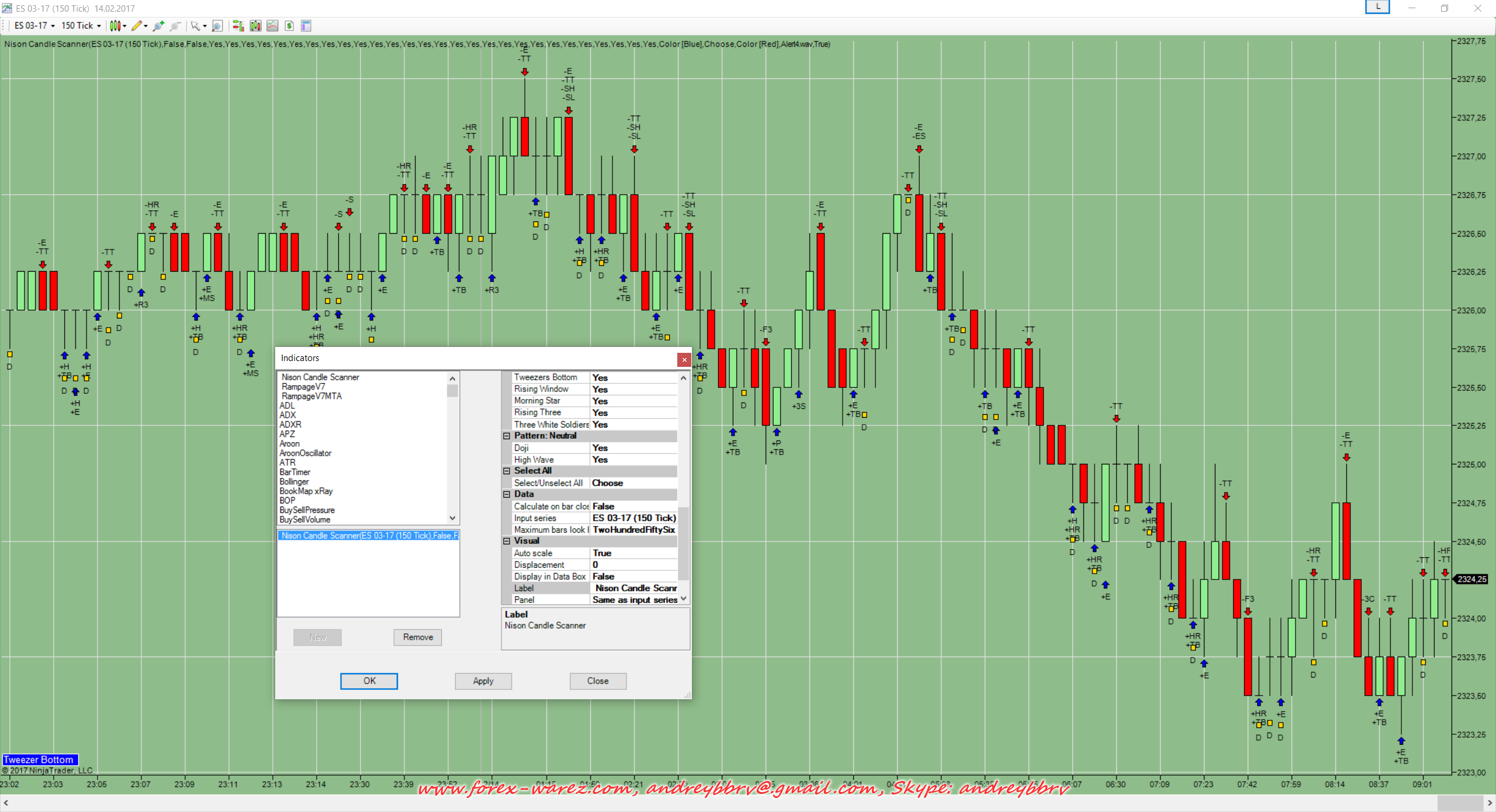Viewport: 1496px width, 812px height.
Task: Open the drawing tools pencil menu
Action: (139, 26)
